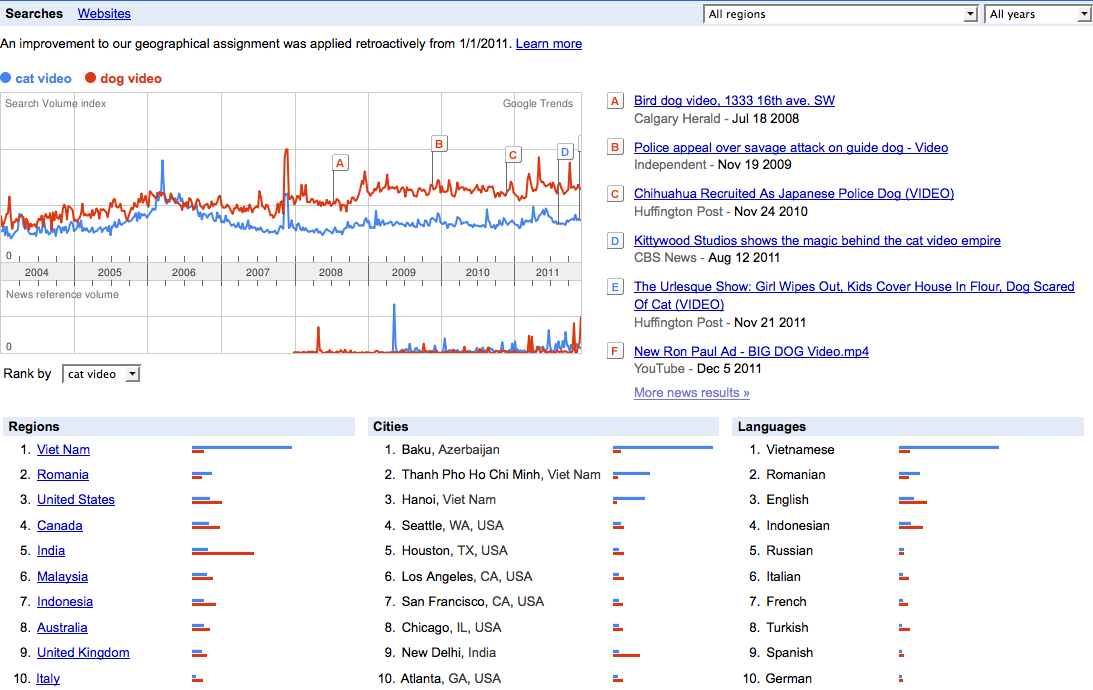Click news marker B in the results list
Viewport: 1093px width, 690px height.
615,148
